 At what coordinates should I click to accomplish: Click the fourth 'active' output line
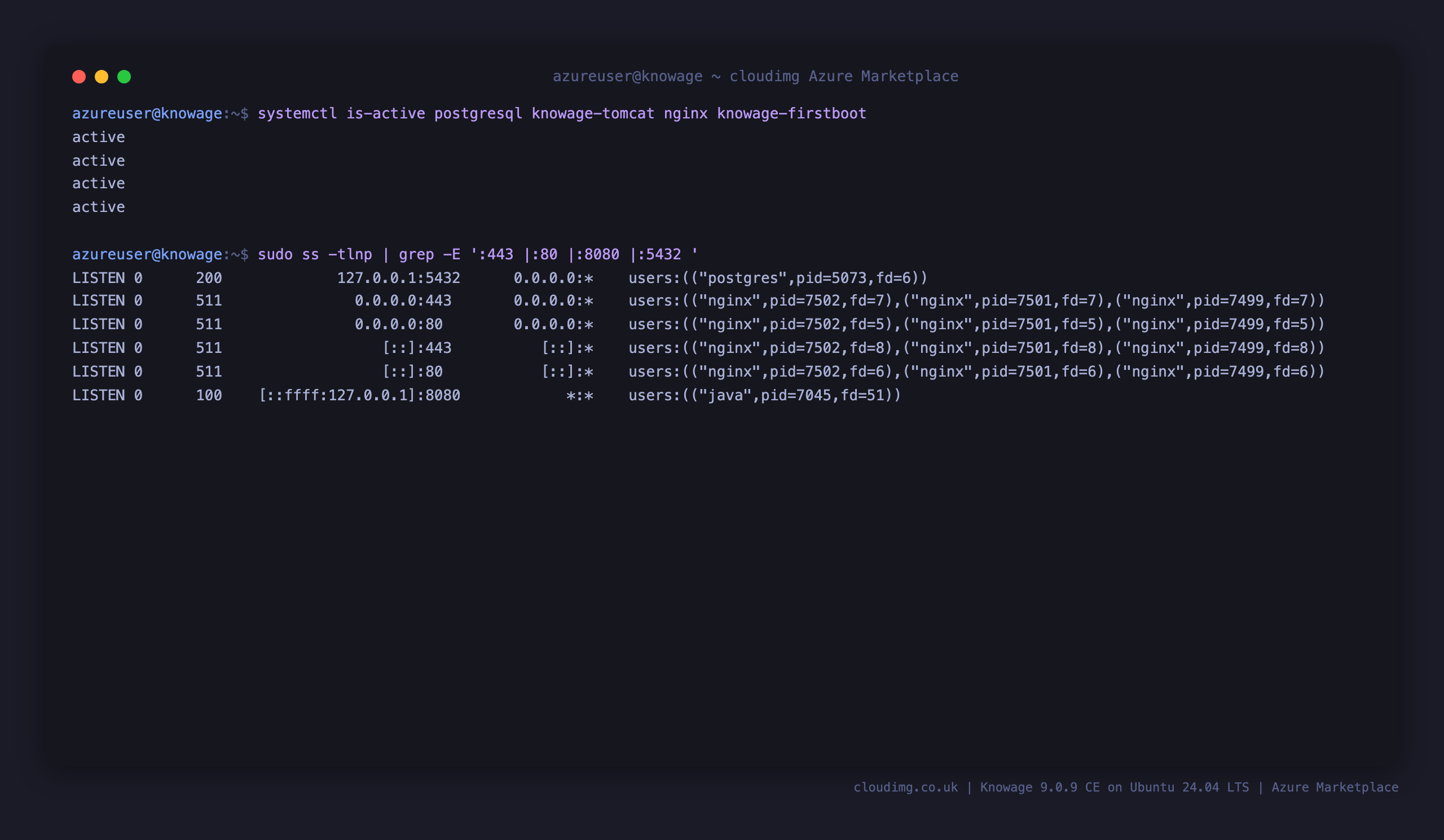[99, 207]
